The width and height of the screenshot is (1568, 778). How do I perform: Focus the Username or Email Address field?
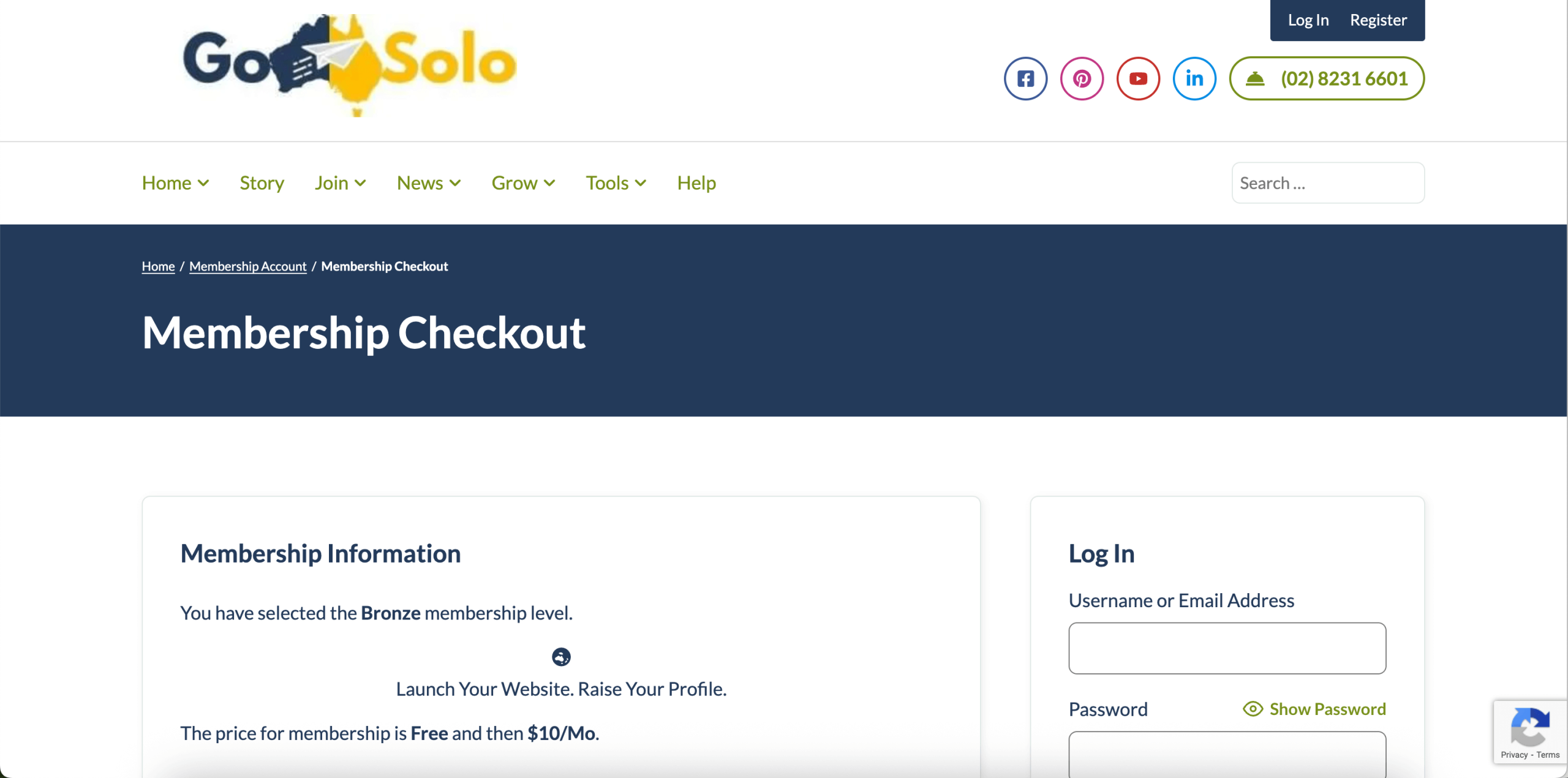(1227, 648)
